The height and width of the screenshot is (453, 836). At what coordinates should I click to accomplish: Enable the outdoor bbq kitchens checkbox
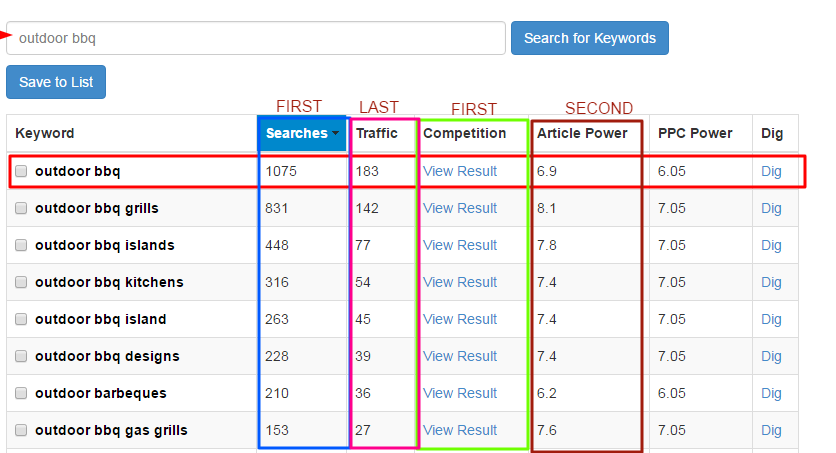click(21, 282)
